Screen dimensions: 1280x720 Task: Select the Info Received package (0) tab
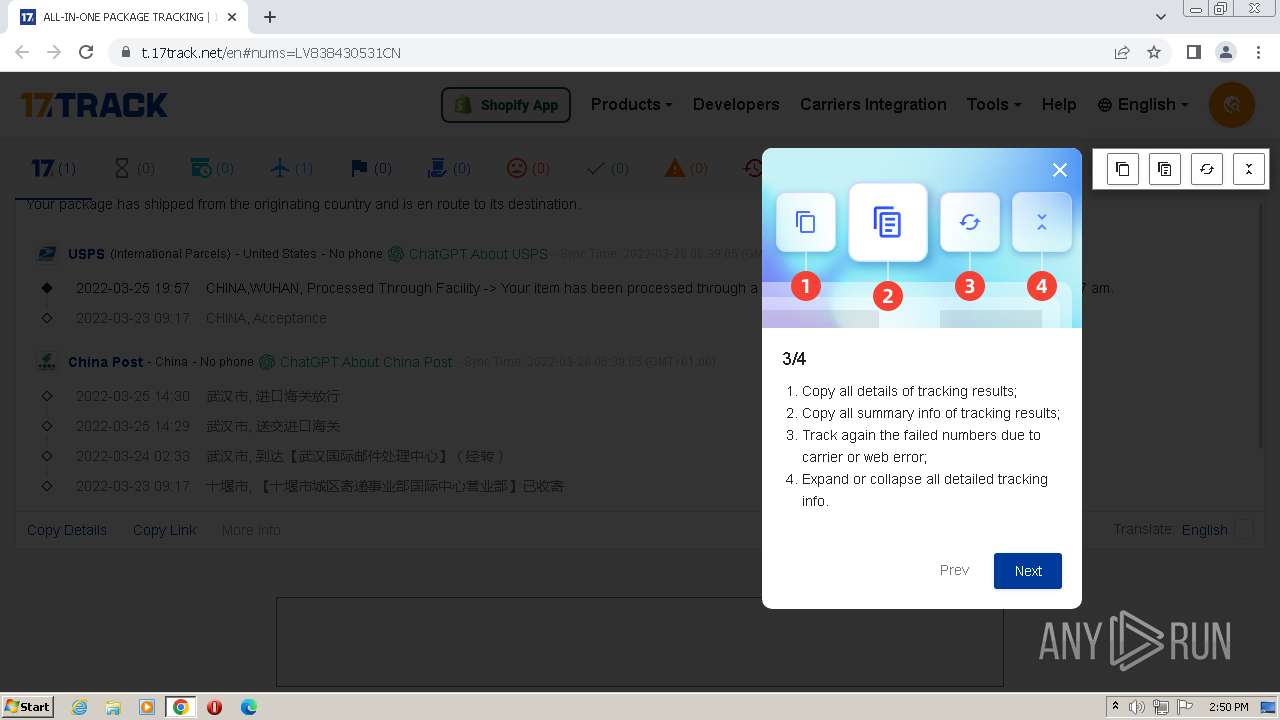click(x=212, y=168)
